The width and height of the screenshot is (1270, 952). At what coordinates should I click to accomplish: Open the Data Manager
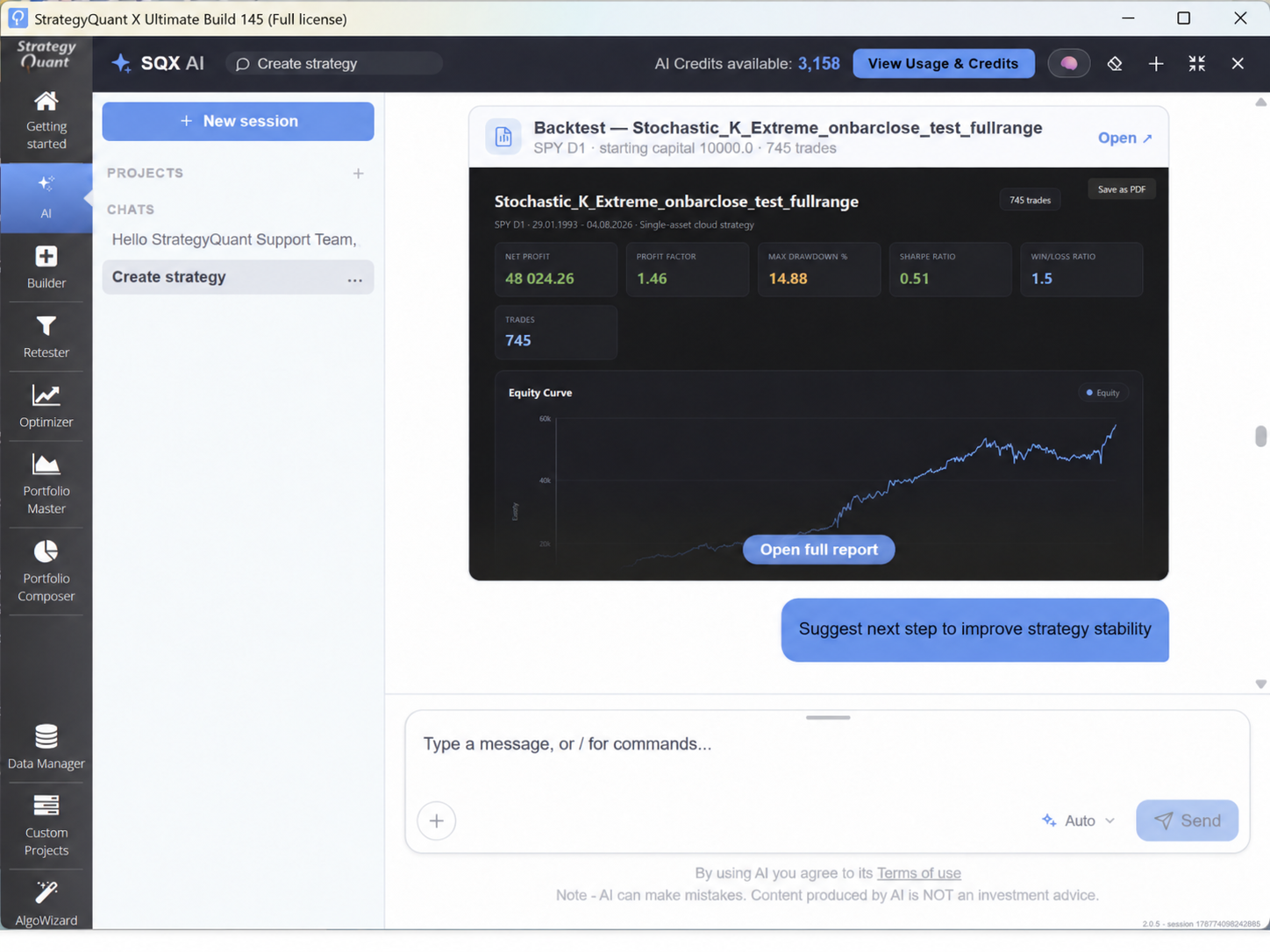click(x=46, y=747)
